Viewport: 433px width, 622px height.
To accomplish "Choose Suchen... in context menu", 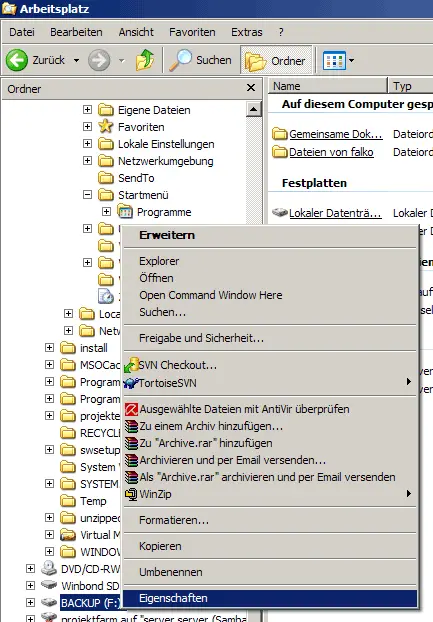I will [x=270, y=312].
